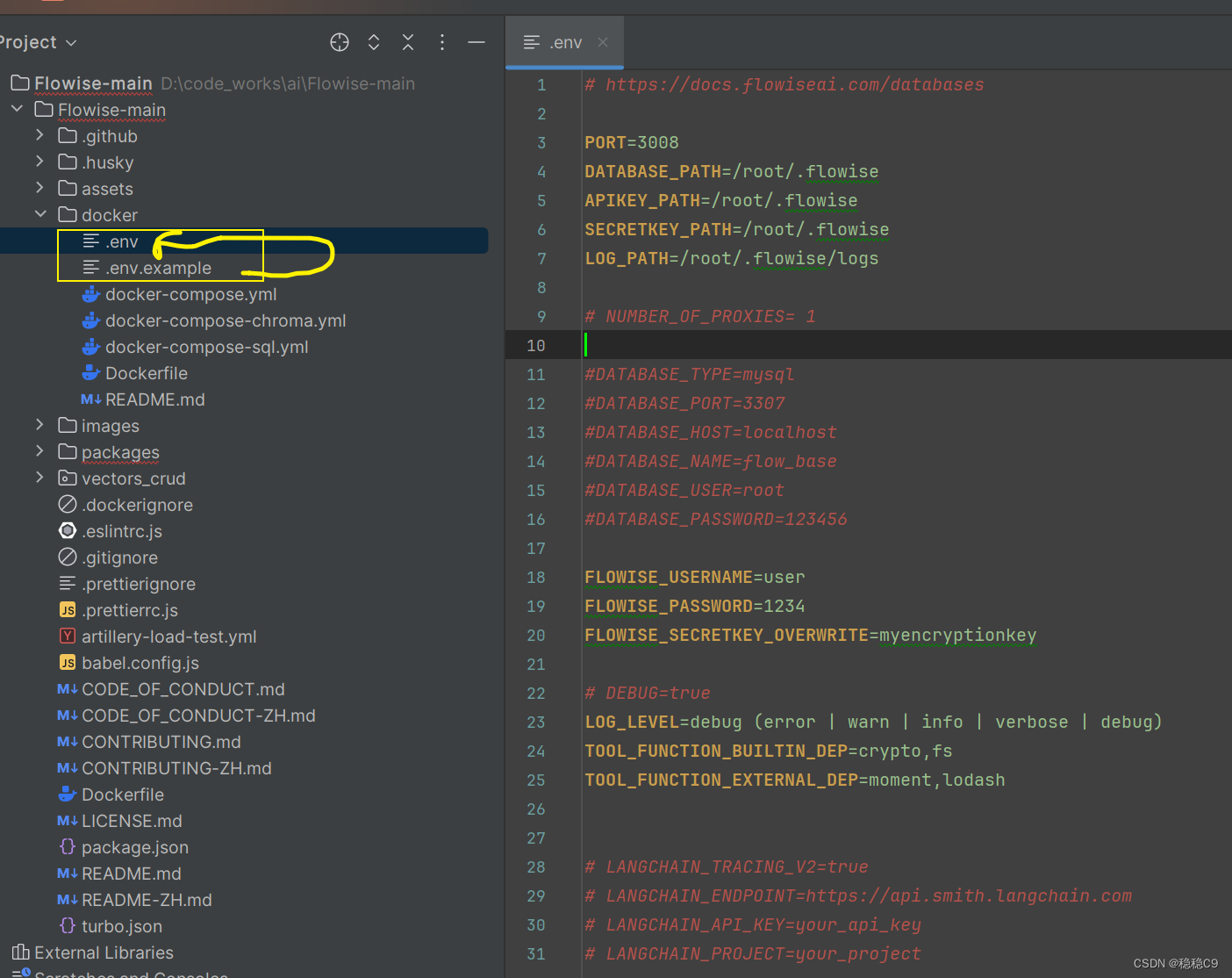
Task: Open package.json in the project tree
Action: click(134, 847)
